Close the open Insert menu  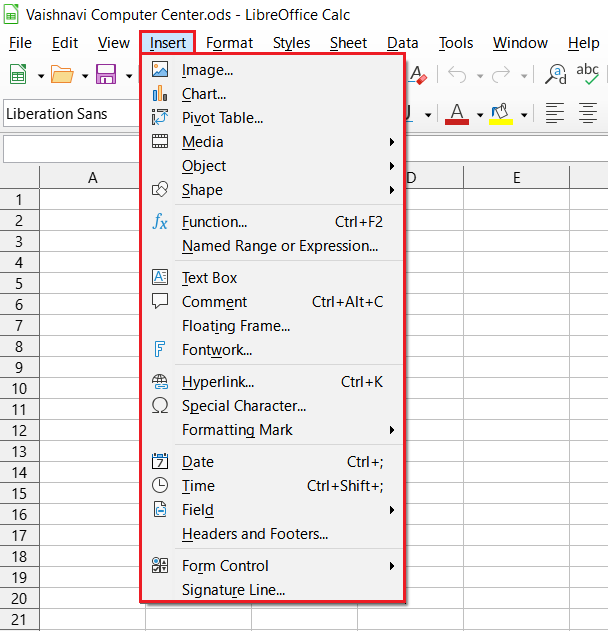pyautogui.click(x=167, y=43)
